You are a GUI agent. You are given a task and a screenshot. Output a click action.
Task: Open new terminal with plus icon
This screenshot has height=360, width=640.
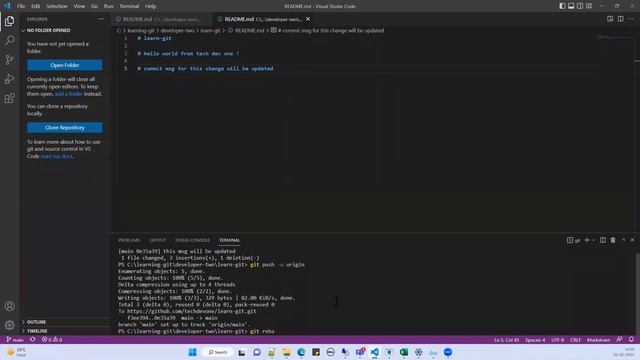587,240
